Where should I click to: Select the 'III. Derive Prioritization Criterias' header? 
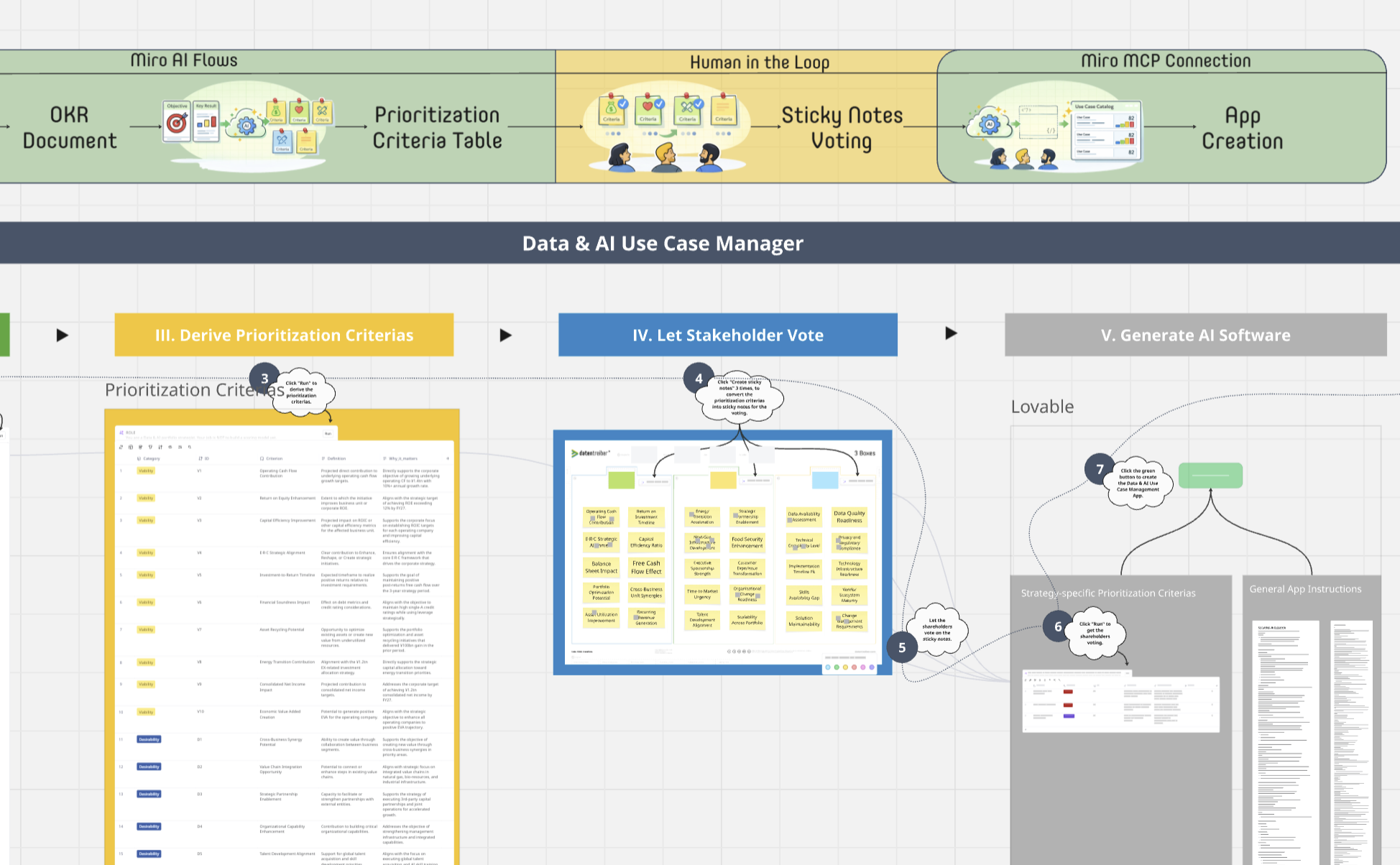coord(284,335)
